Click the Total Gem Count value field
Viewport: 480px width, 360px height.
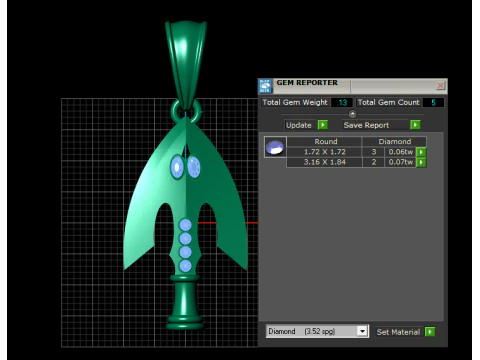point(433,102)
